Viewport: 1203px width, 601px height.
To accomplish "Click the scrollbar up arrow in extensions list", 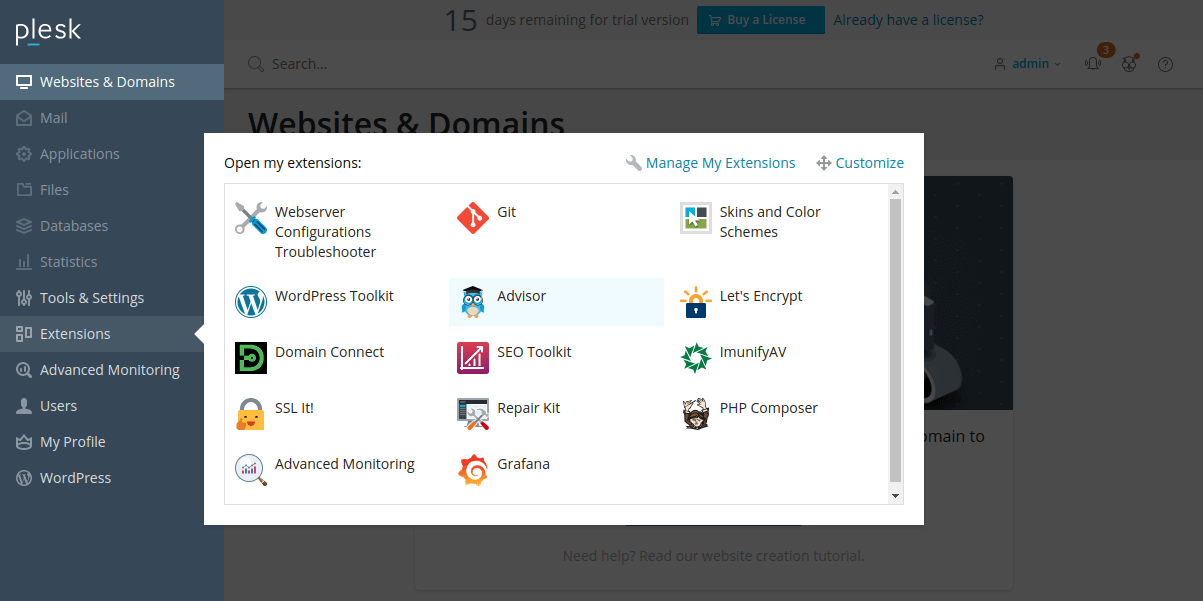I will pos(895,191).
